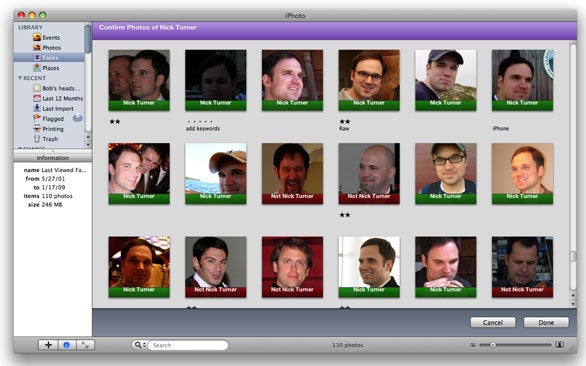Viewport: 586px width, 366px height.
Task: Click the Done button
Action: click(546, 322)
